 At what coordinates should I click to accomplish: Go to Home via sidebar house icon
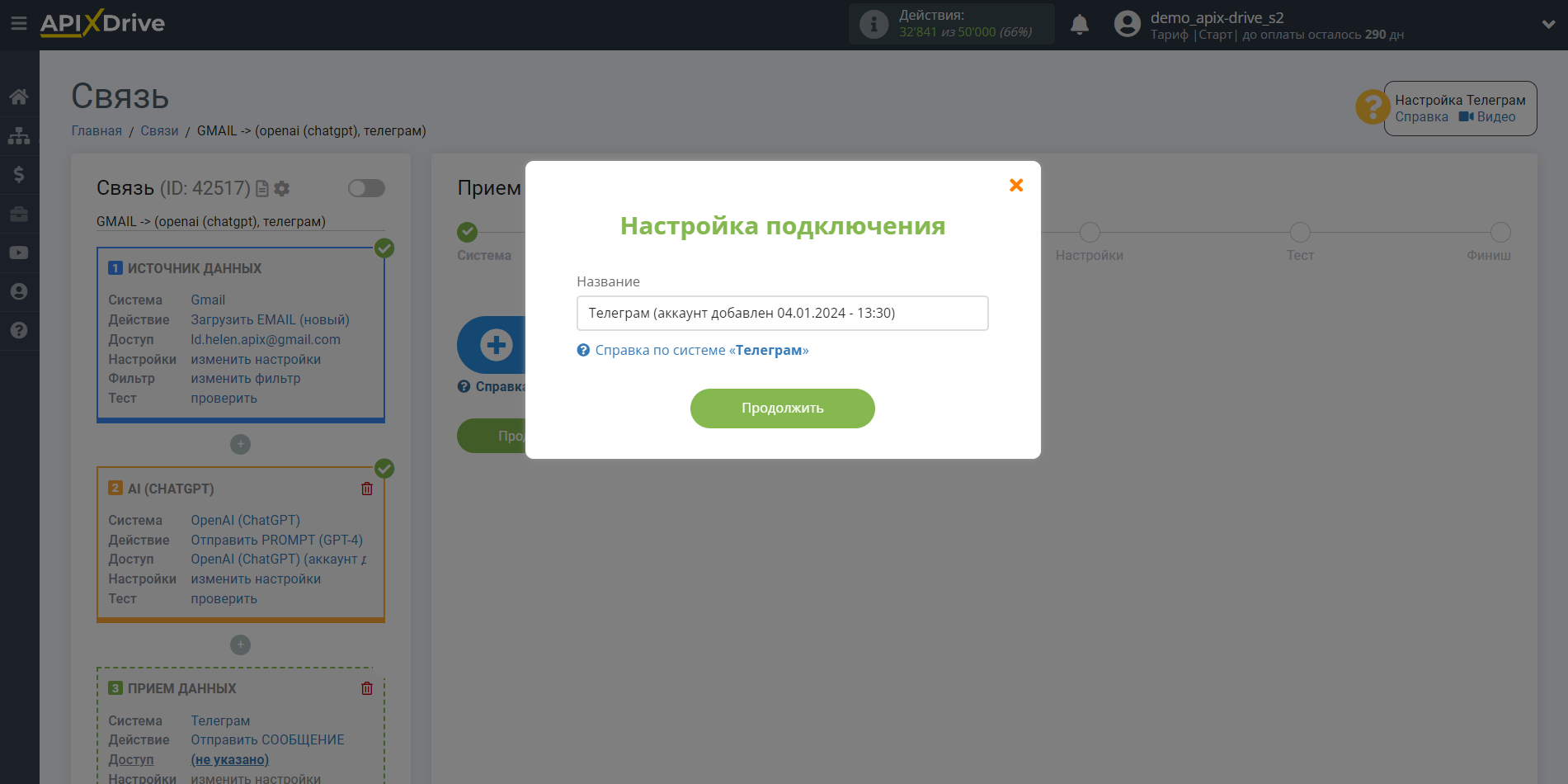click(x=19, y=97)
